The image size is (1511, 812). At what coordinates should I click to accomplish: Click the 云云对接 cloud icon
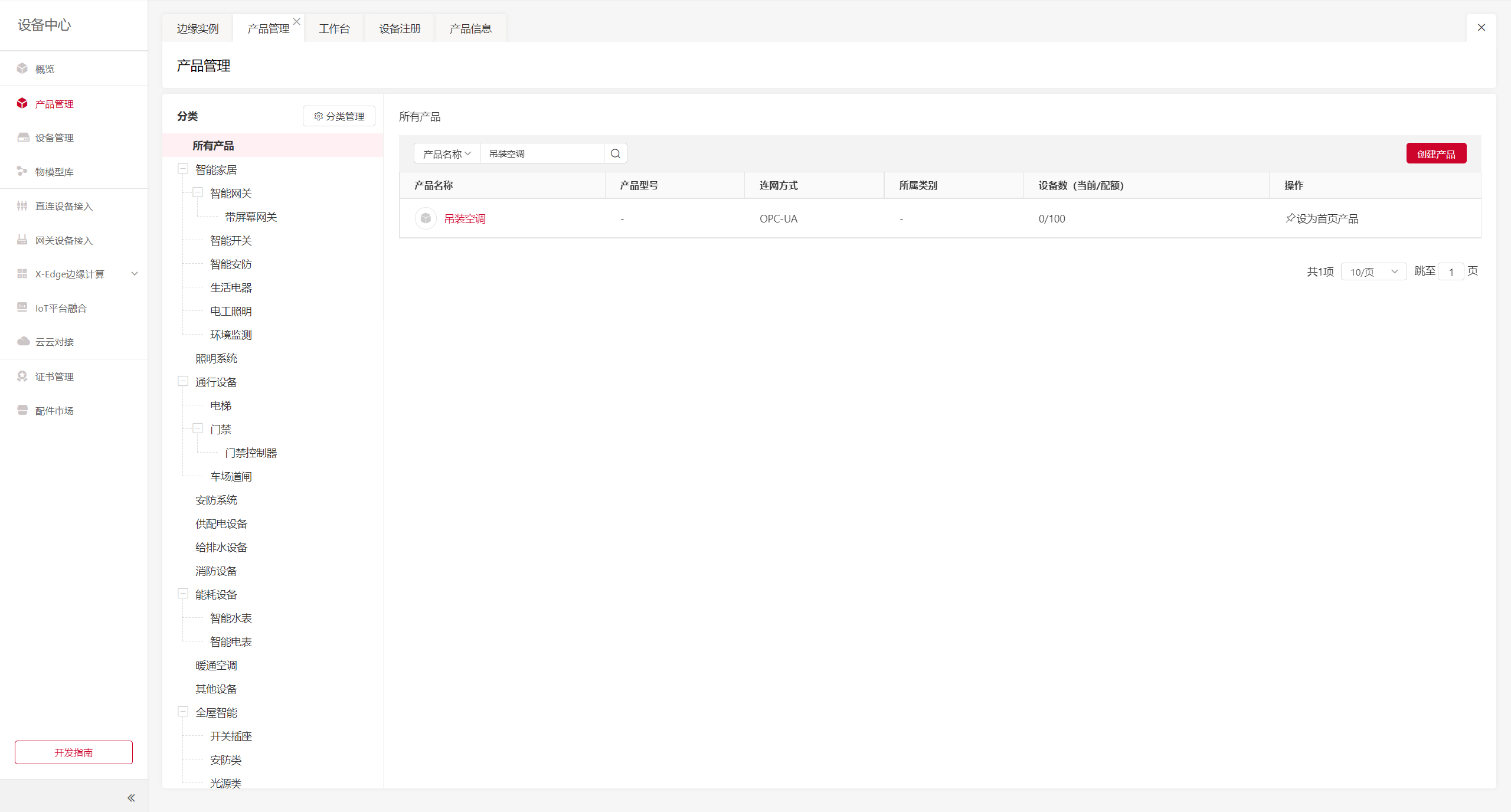pyautogui.click(x=23, y=342)
